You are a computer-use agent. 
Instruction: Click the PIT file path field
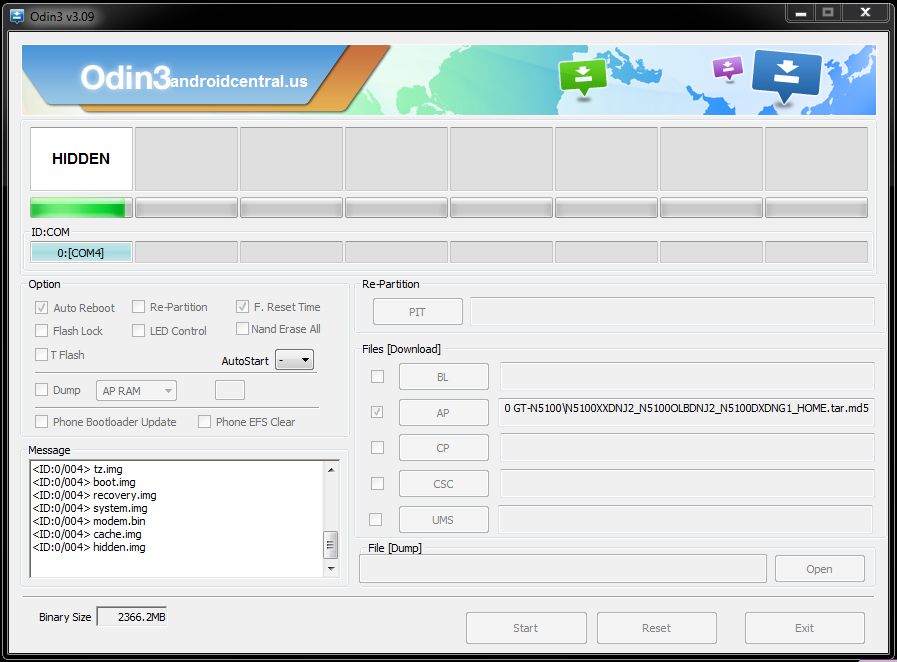point(672,311)
